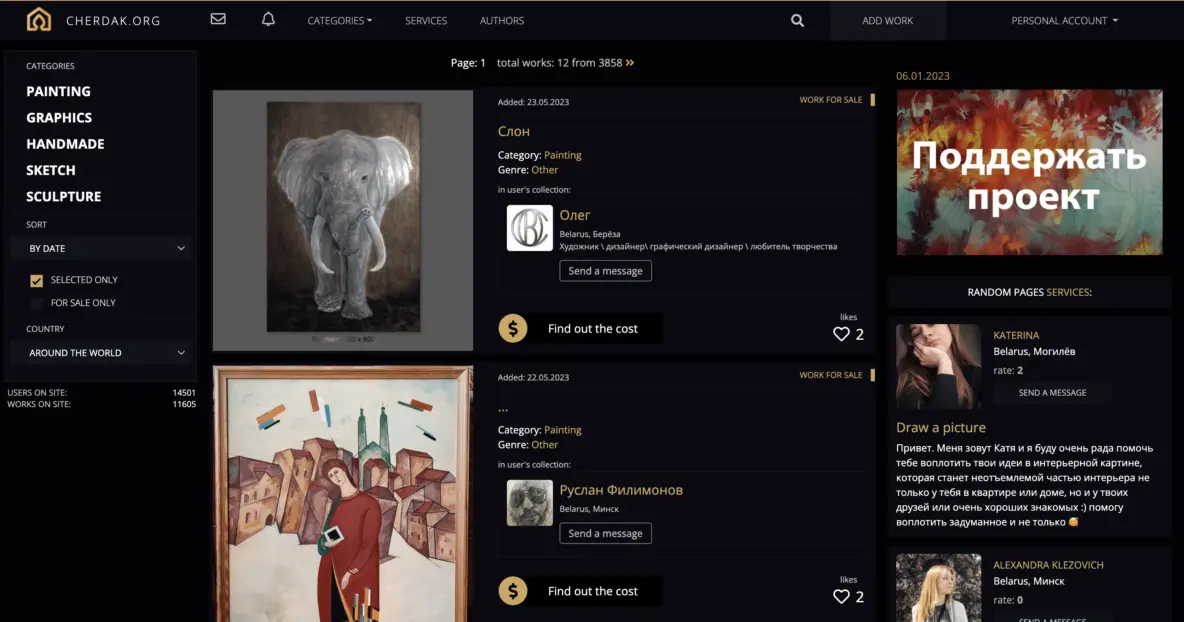Click the dollar coin icon for Слон
Image resolution: width=1184 pixels, height=622 pixels.
[513, 328]
